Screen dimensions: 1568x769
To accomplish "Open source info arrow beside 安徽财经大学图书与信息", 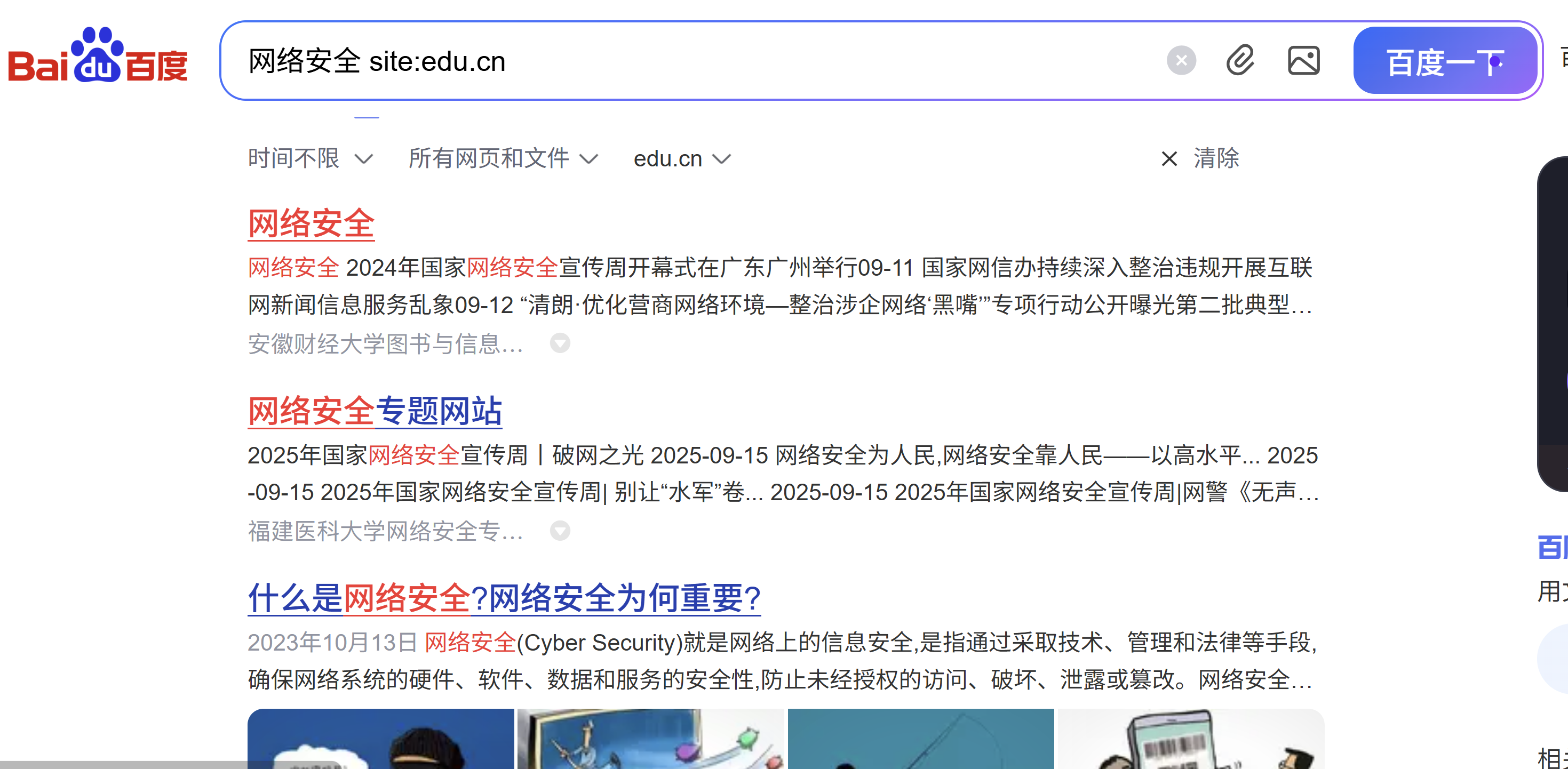I will (560, 343).
